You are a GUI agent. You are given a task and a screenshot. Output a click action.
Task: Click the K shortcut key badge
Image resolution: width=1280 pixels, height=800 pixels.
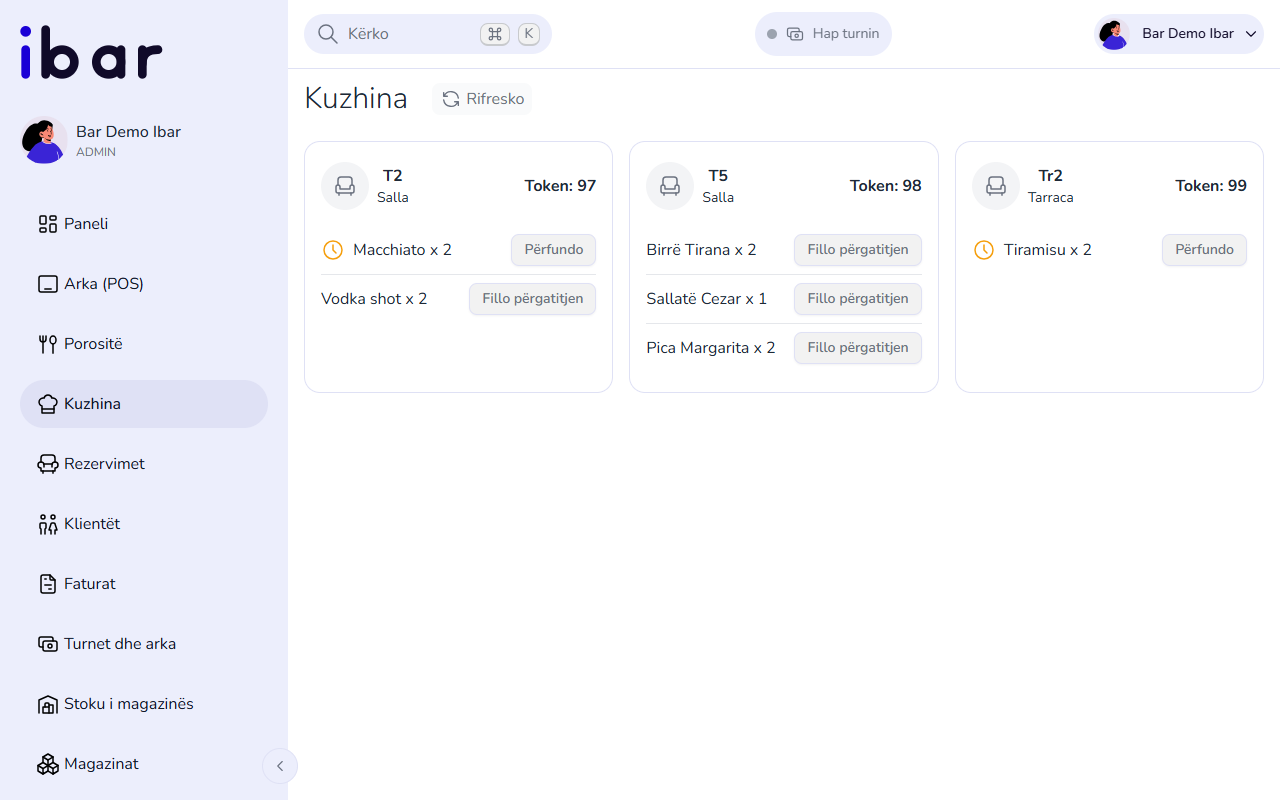click(x=529, y=34)
